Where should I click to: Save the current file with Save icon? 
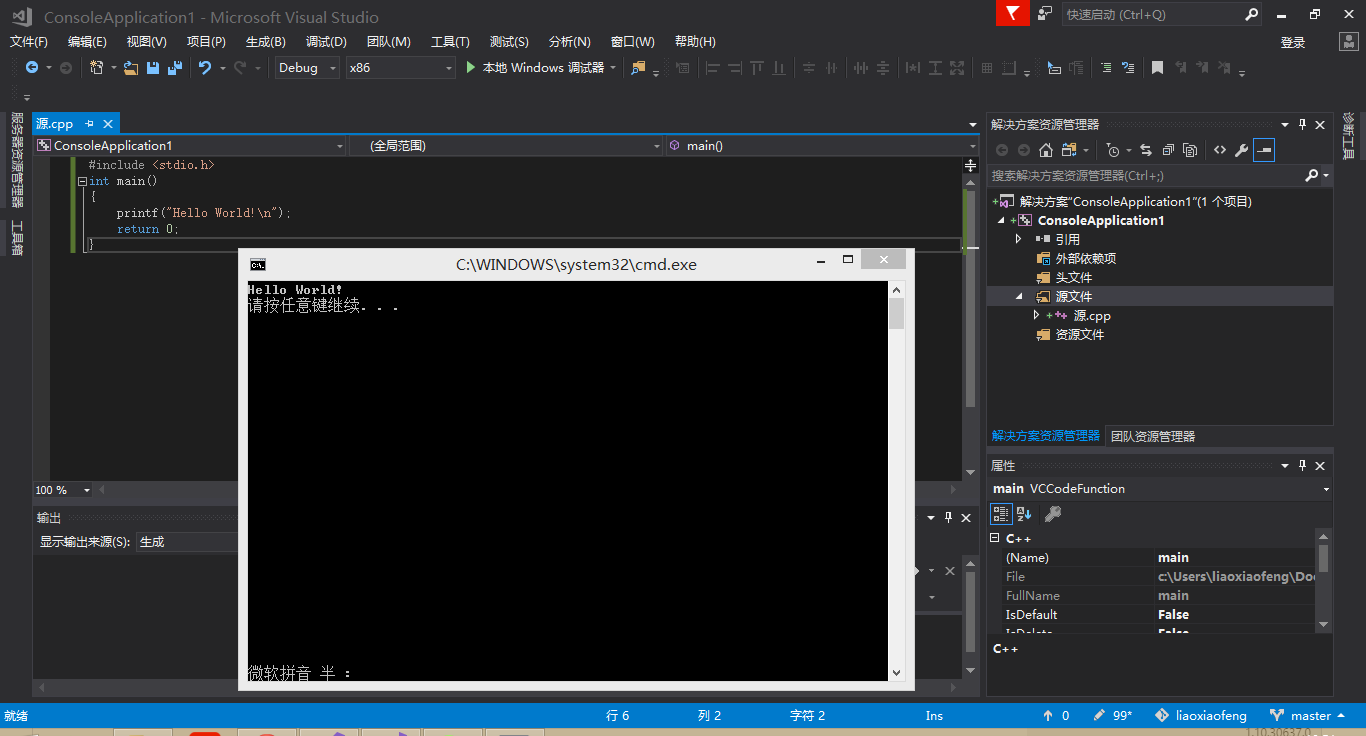tap(153, 68)
